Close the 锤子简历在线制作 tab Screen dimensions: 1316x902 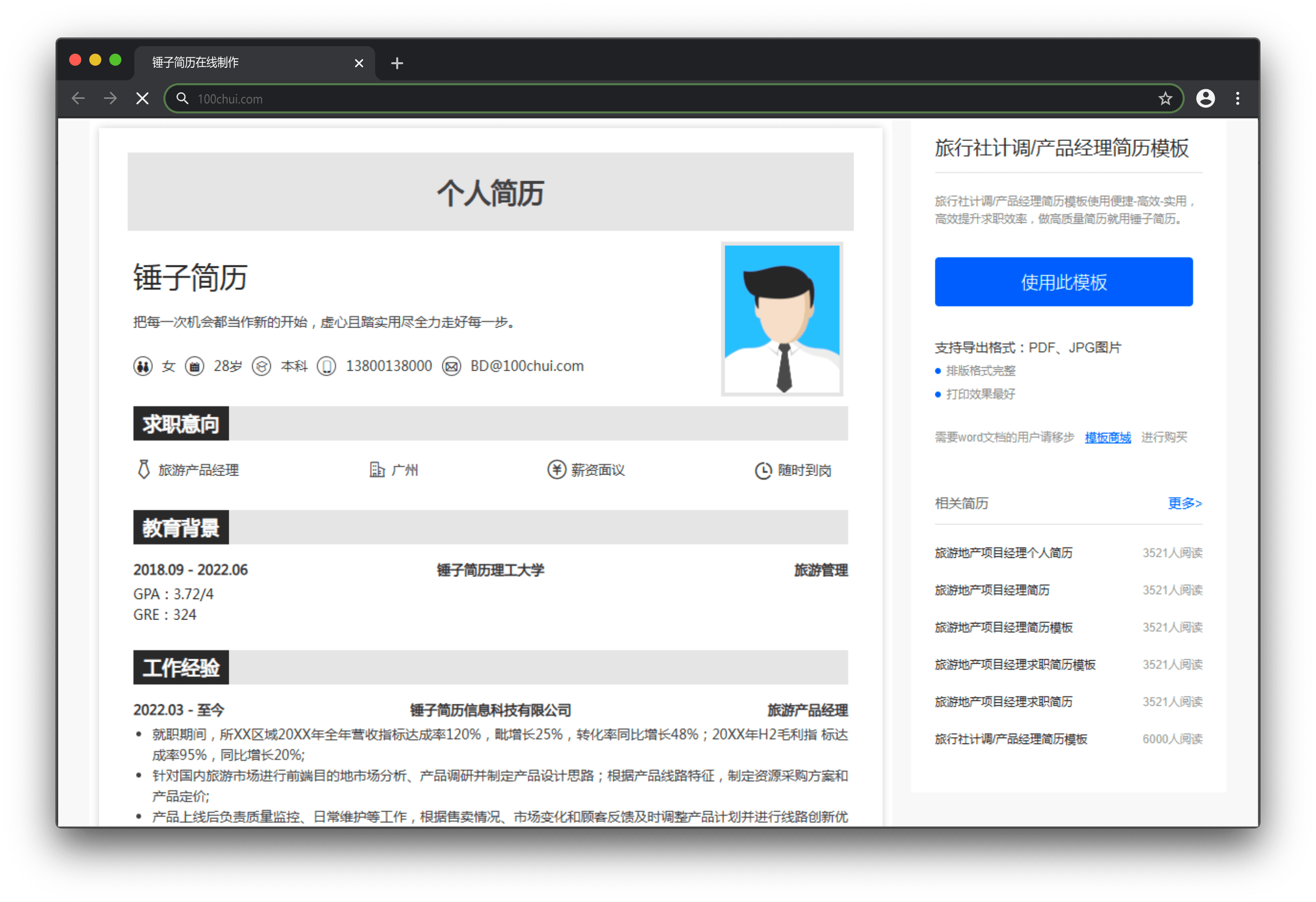[359, 63]
